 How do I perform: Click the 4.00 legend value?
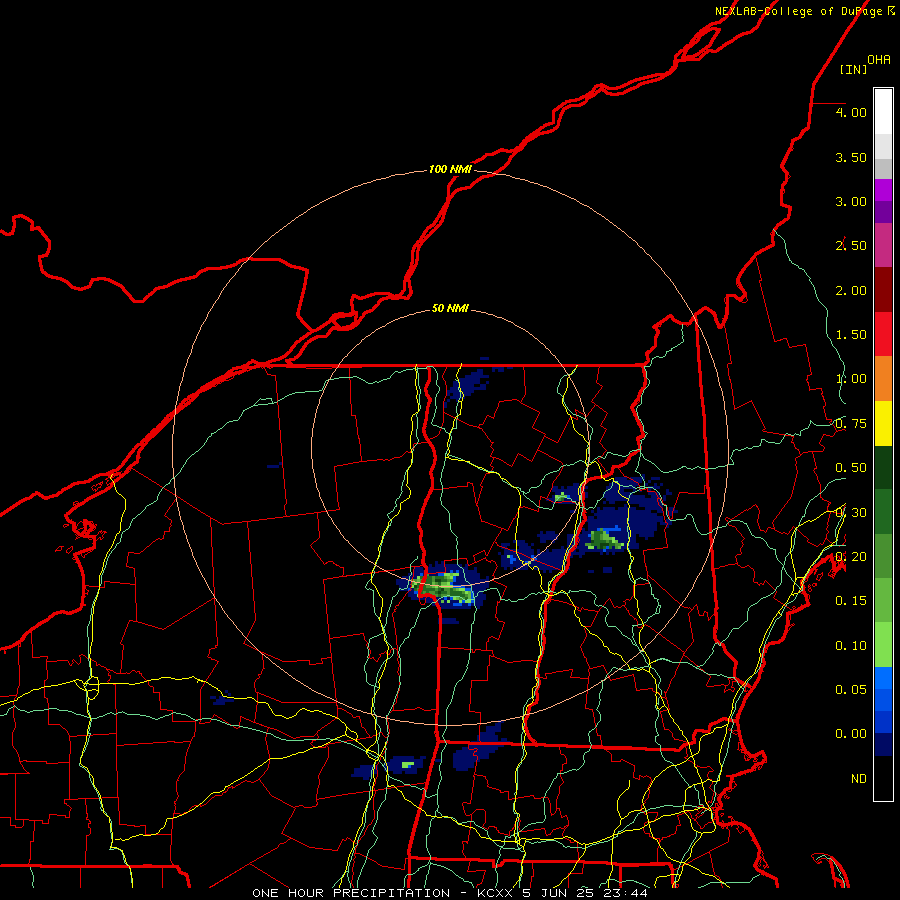(x=851, y=112)
